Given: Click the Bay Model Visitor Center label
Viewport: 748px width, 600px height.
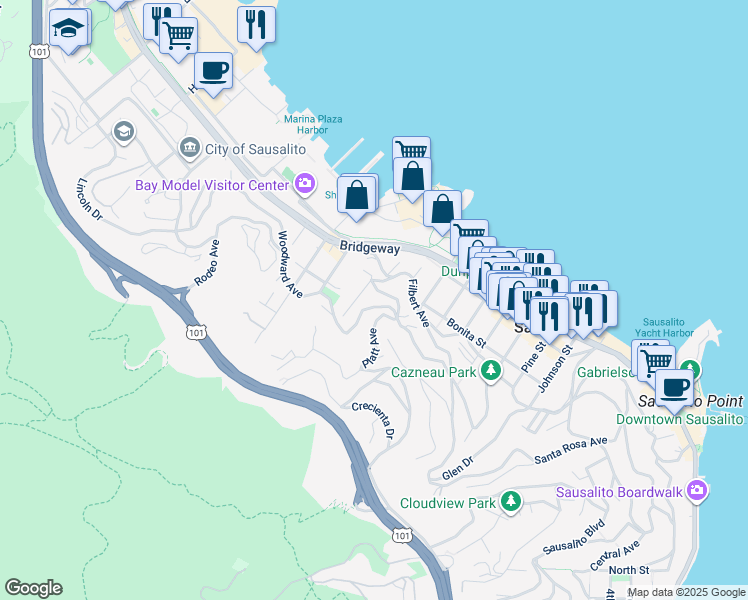Looking at the screenshot, I should [212, 185].
